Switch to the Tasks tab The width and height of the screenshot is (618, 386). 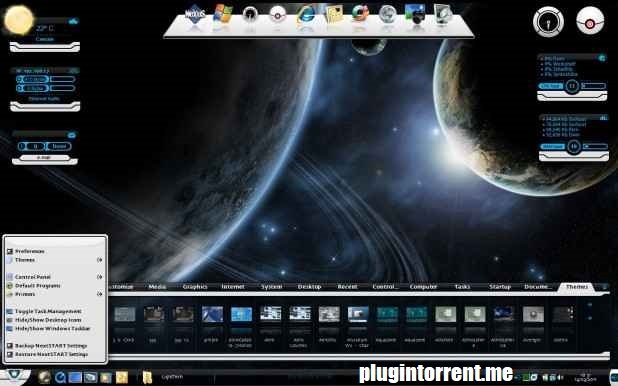[x=462, y=287]
